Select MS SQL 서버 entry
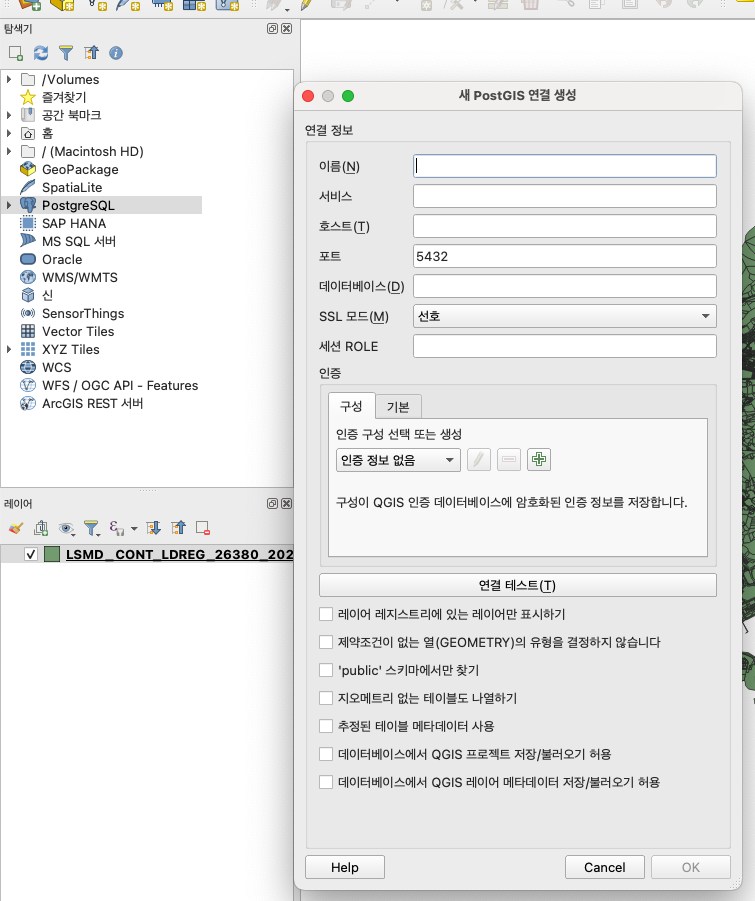The image size is (755, 901). 79,241
